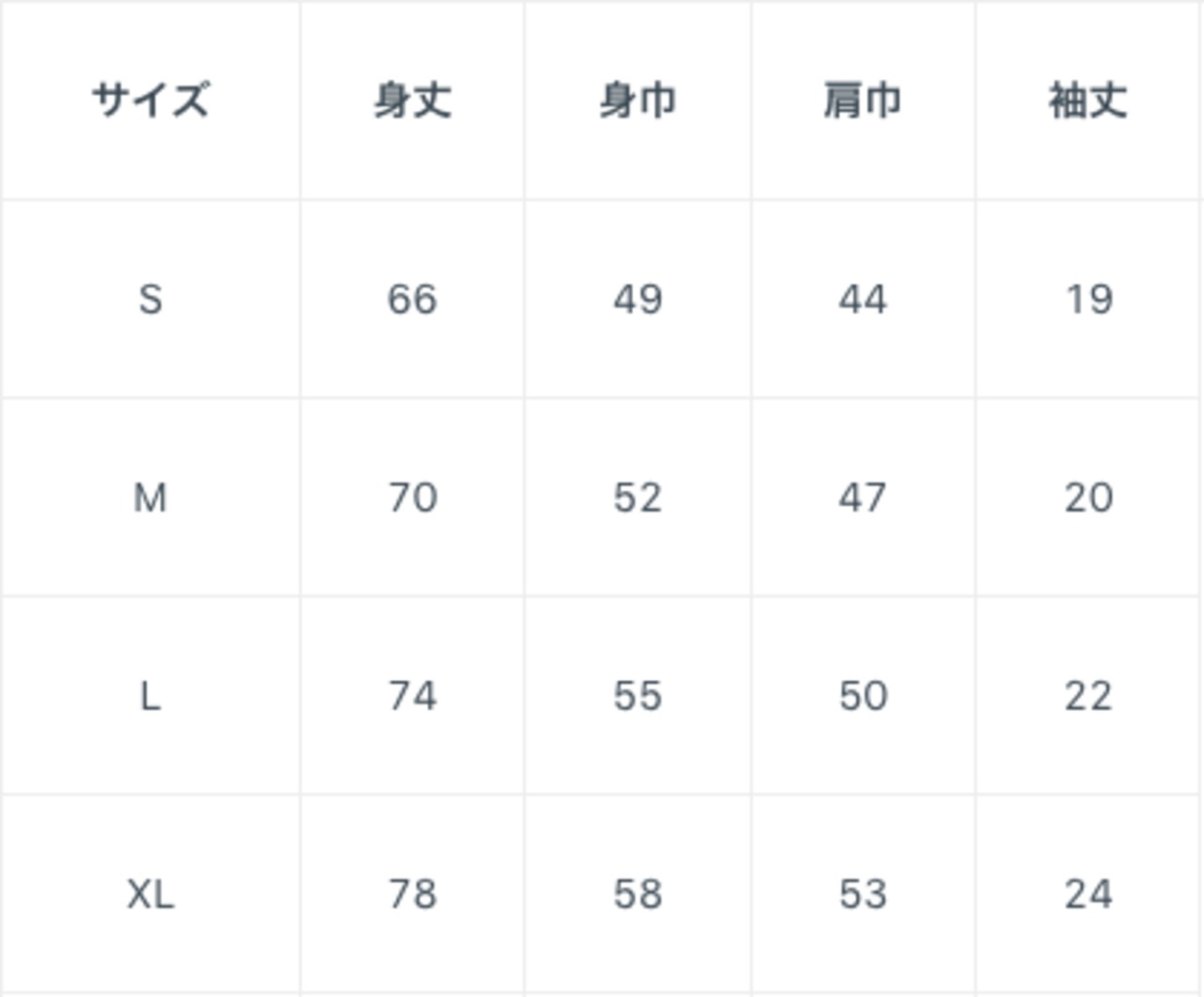Image resolution: width=1204 pixels, height=997 pixels.
Task: Click the サイズ column header
Action: click(x=150, y=100)
